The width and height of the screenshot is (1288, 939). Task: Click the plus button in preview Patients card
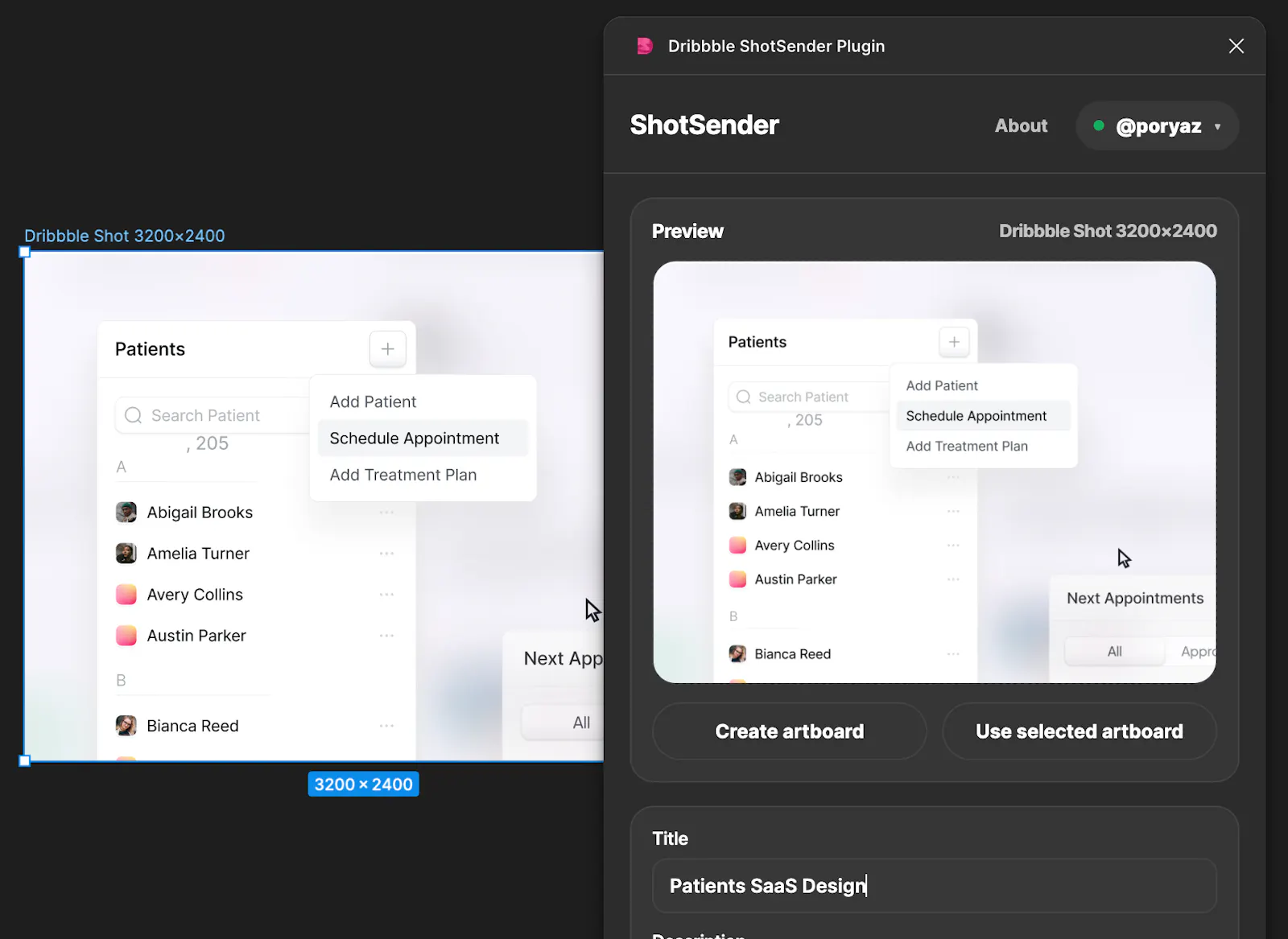[x=954, y=342]
